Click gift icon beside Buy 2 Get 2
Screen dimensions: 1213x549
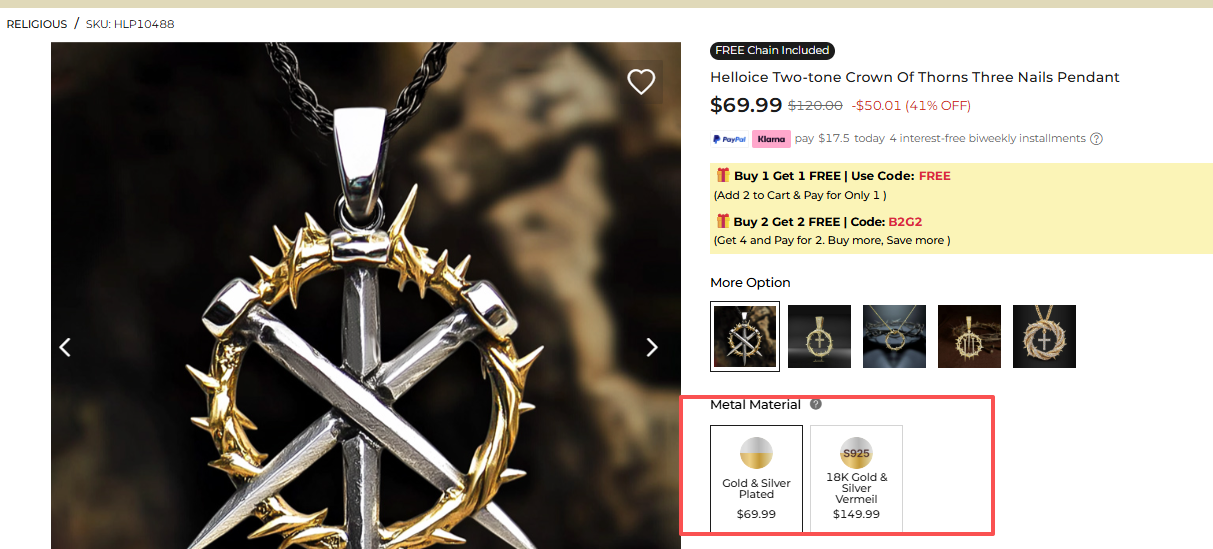(722, 220)
